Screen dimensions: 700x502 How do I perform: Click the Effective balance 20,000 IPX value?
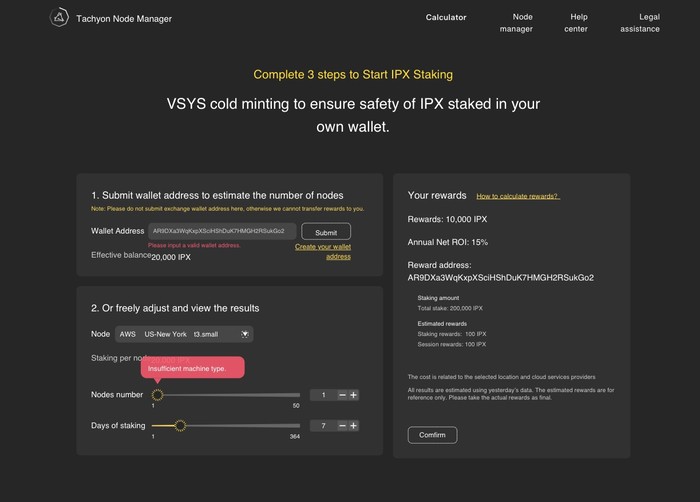coord(171,257)
